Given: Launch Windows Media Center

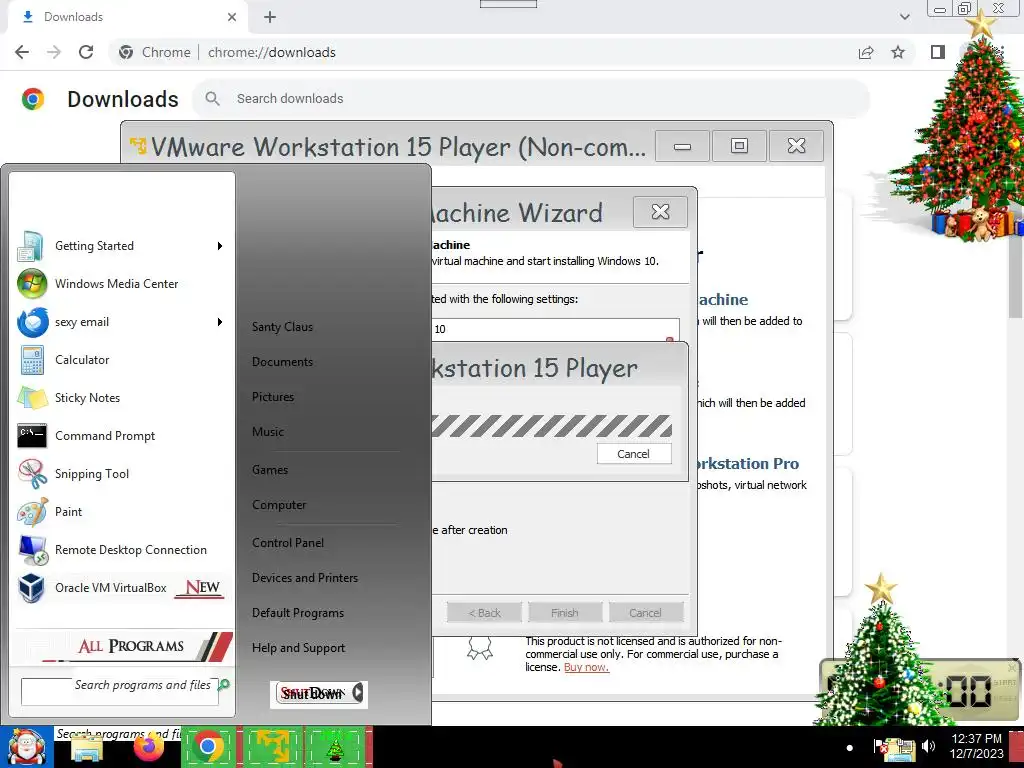Looking at the screenshot, I should tap(121, 284).
